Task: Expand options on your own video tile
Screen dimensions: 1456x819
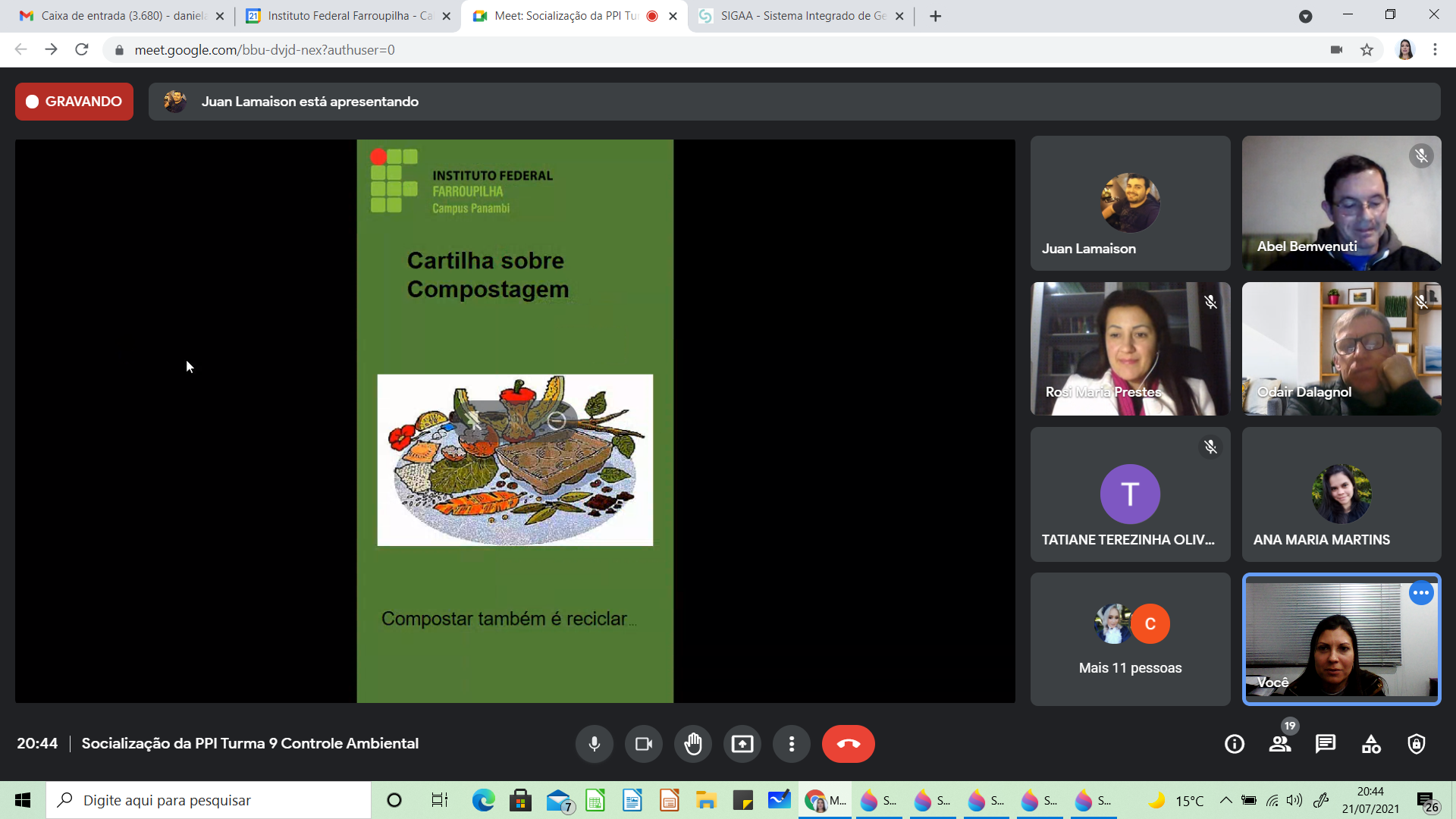Action: point(1420,593)
